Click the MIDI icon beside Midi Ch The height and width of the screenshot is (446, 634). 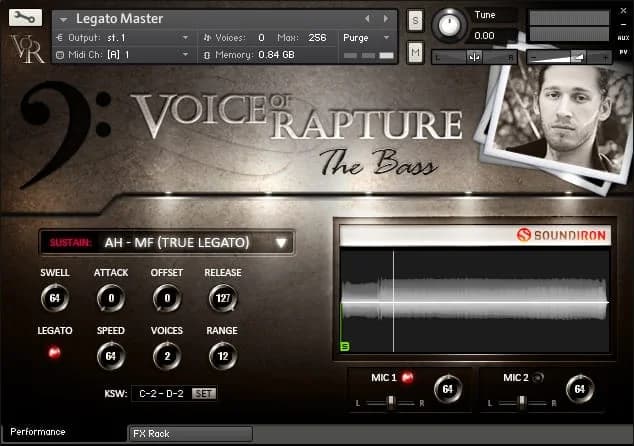(60, 55)
